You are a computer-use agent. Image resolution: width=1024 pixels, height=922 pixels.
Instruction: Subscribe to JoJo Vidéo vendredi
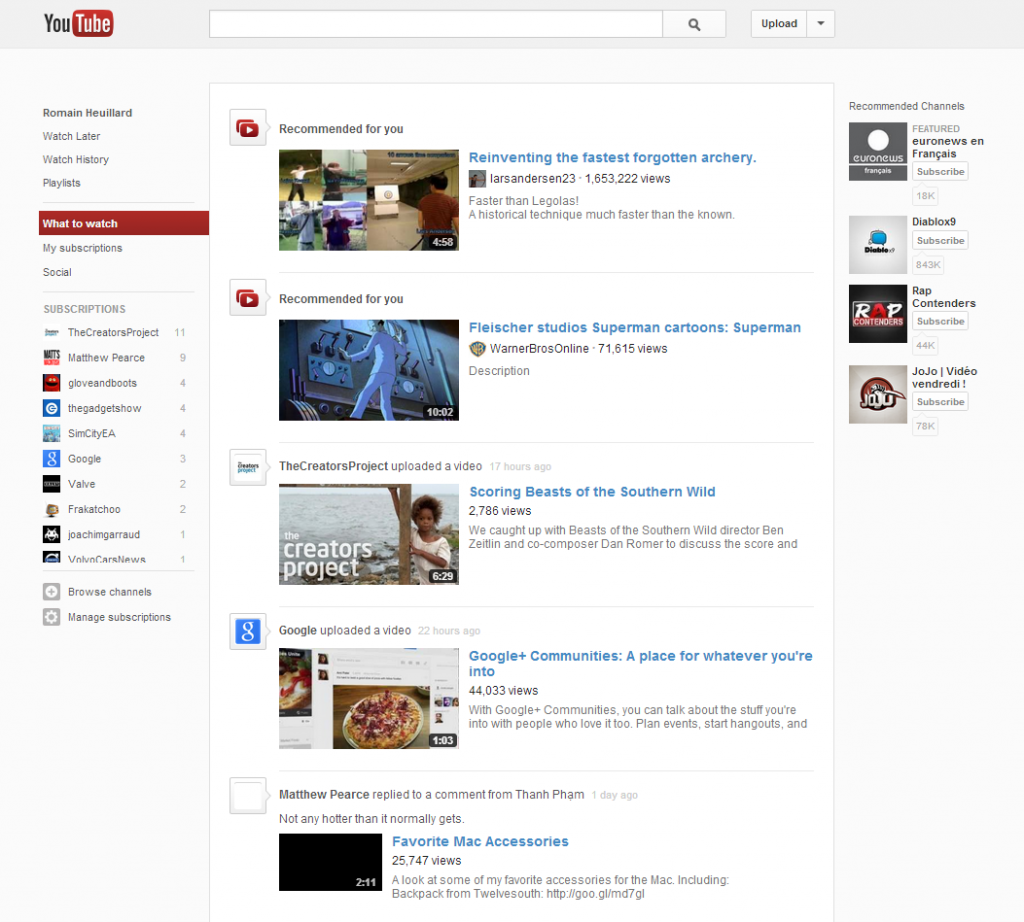click(x=939, y=401)
